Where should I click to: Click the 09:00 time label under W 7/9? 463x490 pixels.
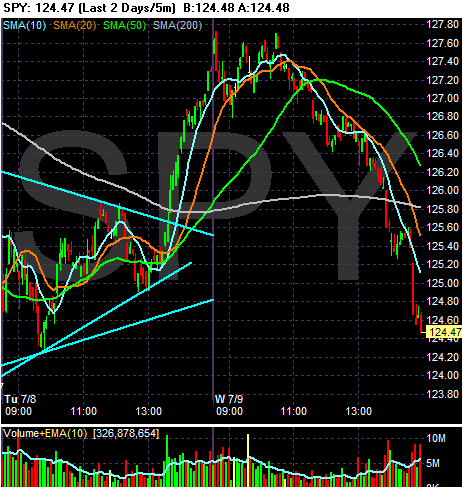click(229, 411)
